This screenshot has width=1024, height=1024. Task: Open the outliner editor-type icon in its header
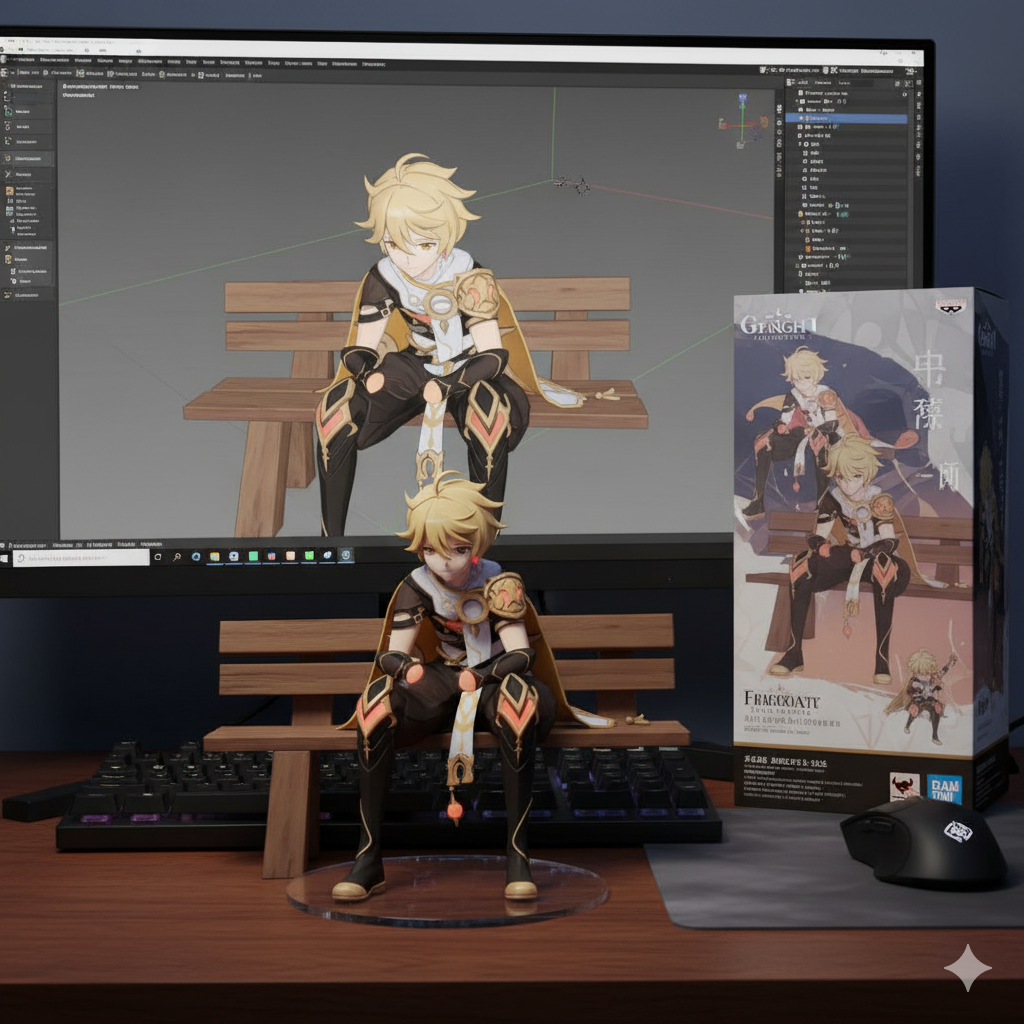point(792,83)
